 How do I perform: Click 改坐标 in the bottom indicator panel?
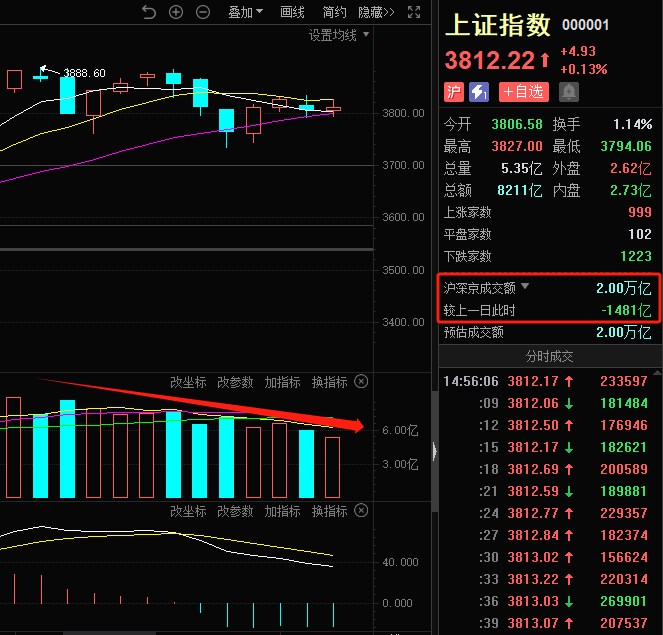pyautogui.click(x=188, y=511)
